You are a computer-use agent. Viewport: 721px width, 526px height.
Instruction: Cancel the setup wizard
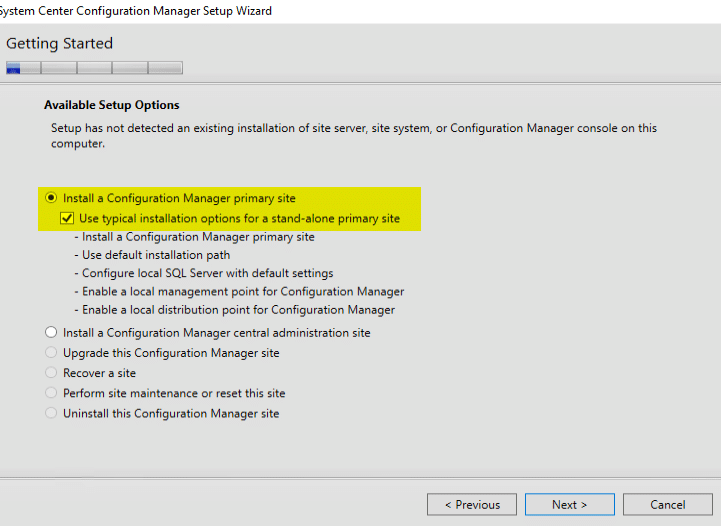coord(667,504)
